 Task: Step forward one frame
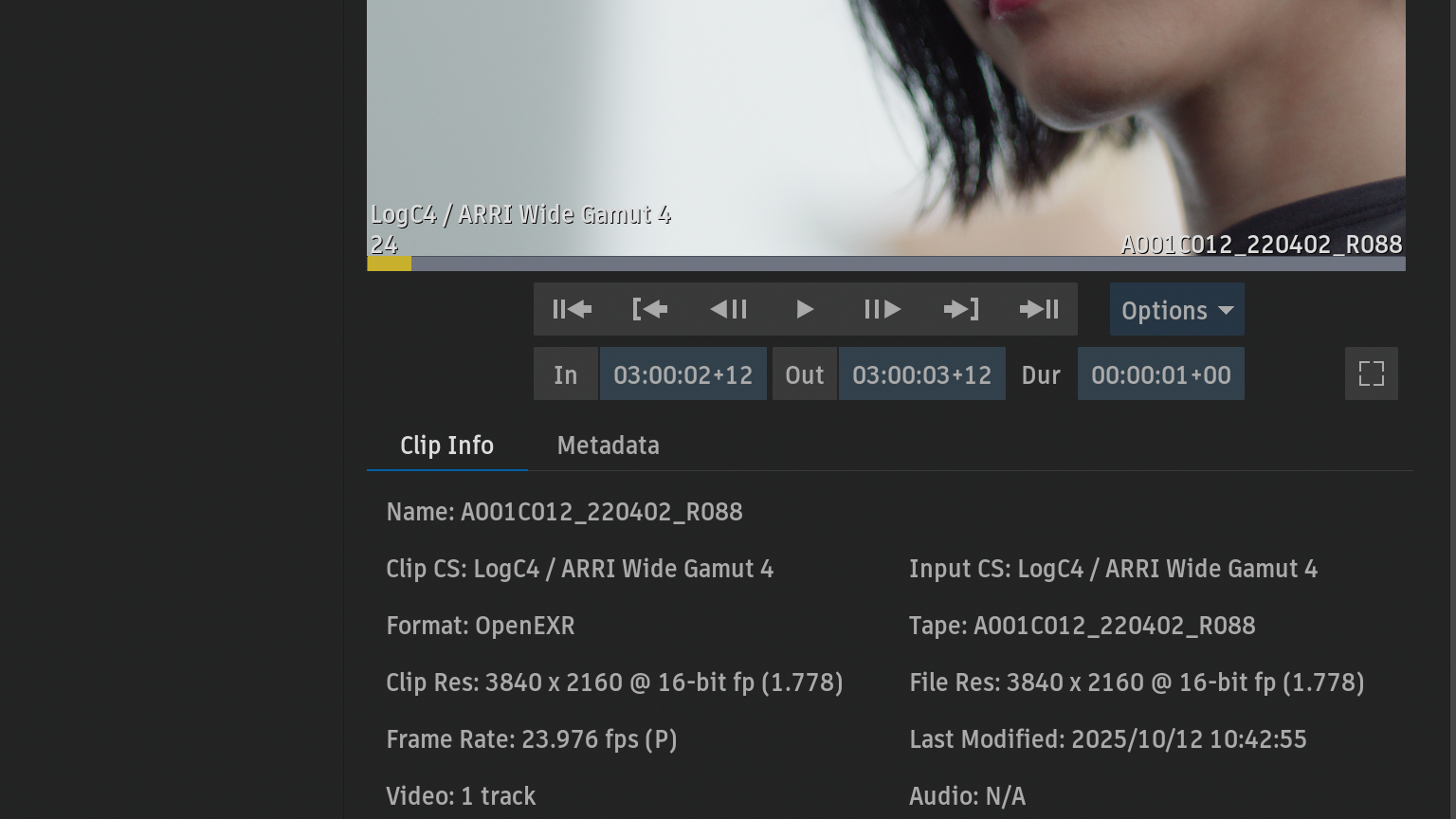[883, 309]
